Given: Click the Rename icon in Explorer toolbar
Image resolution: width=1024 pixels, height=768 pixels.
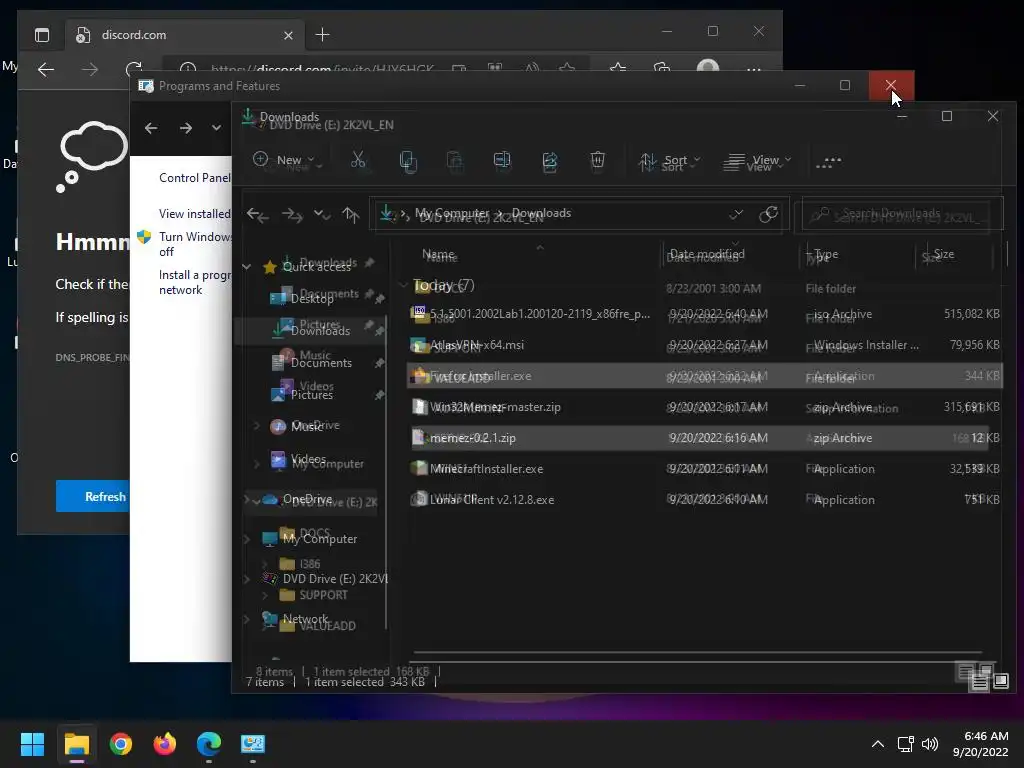Looking at the screenshot, I should (502, 160).
